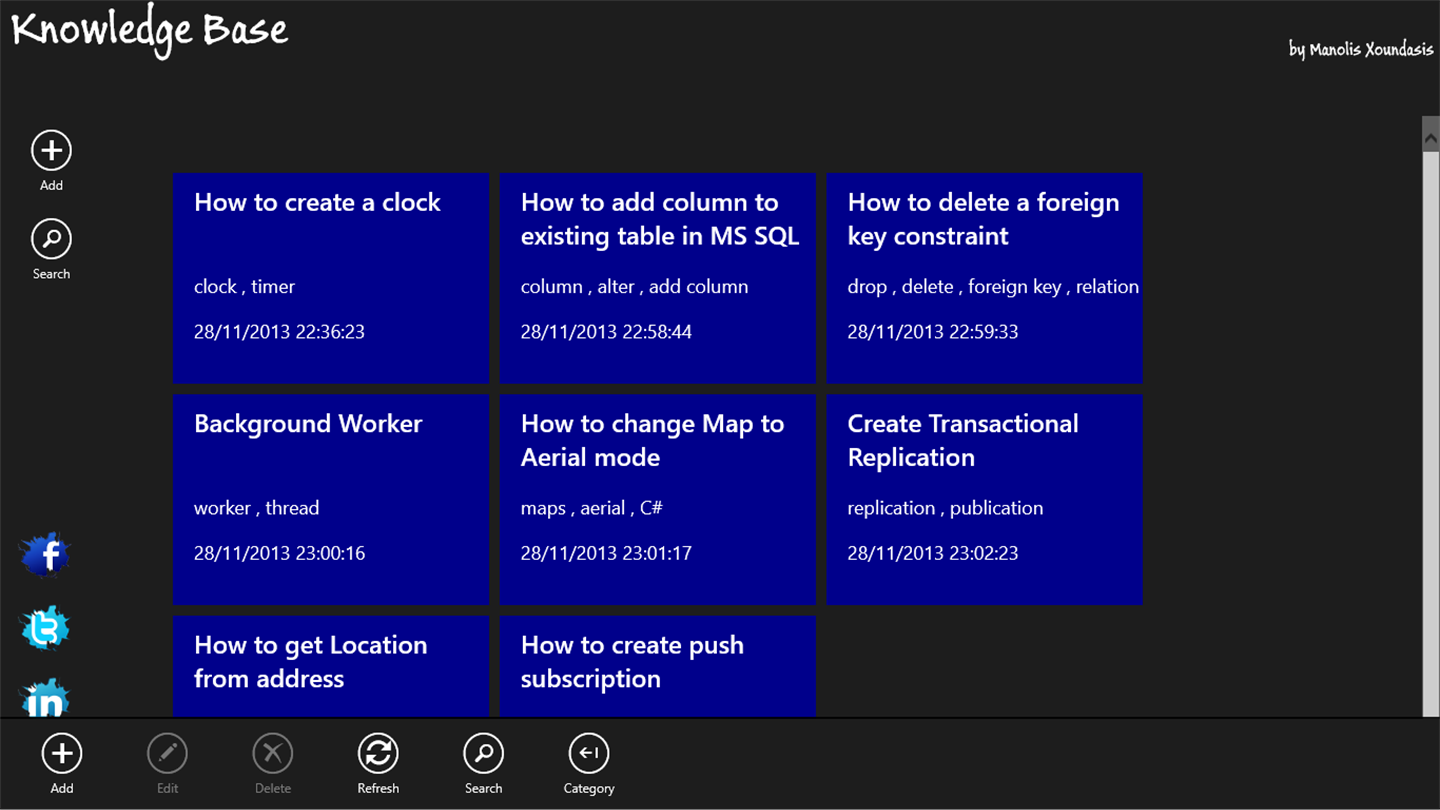Open the LinkedIn link icon
The image size is (1440, 810).
point(45,699)
